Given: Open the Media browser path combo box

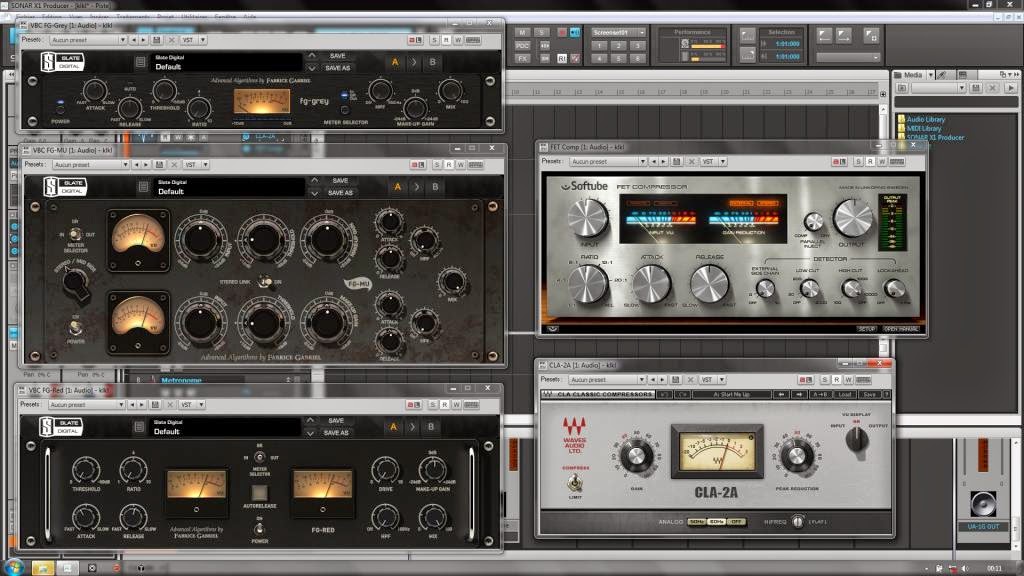Looking at the screenshot, I should click(x=938, y=88).
